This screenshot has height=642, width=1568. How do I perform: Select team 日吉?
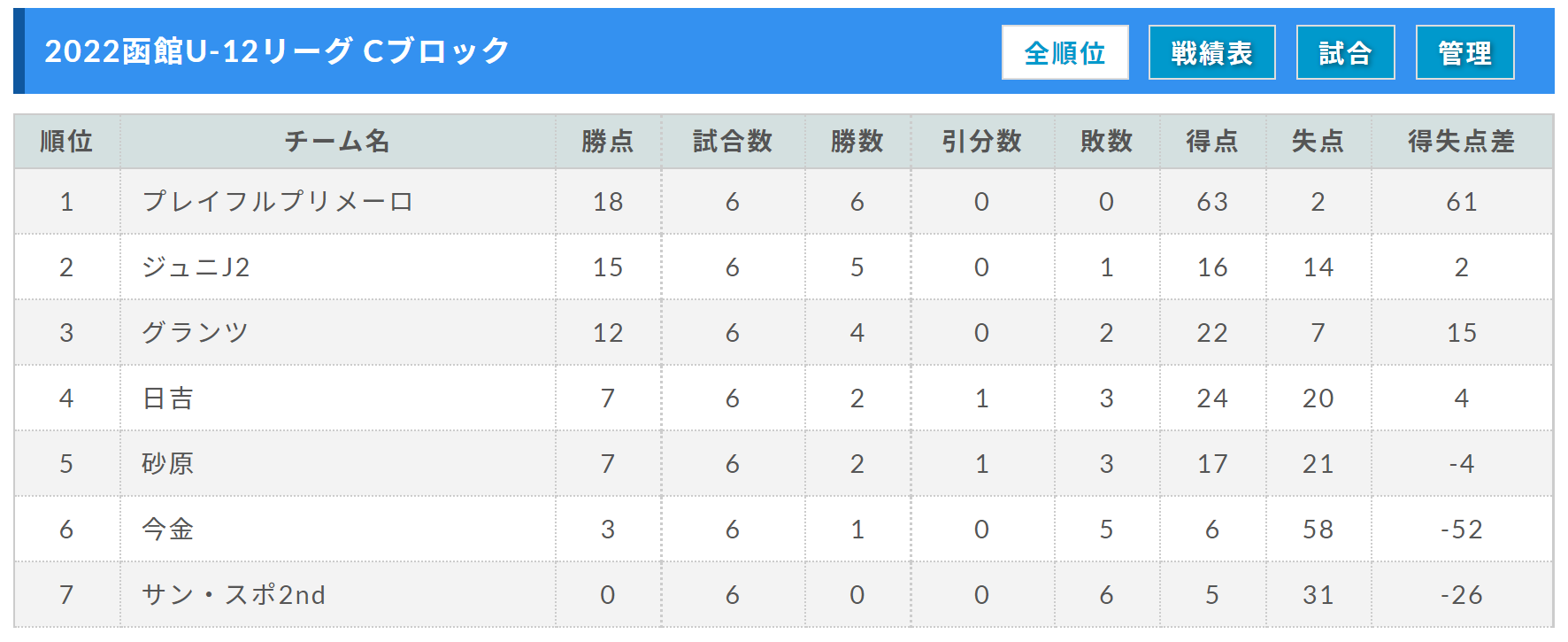(x=168, y=398)
